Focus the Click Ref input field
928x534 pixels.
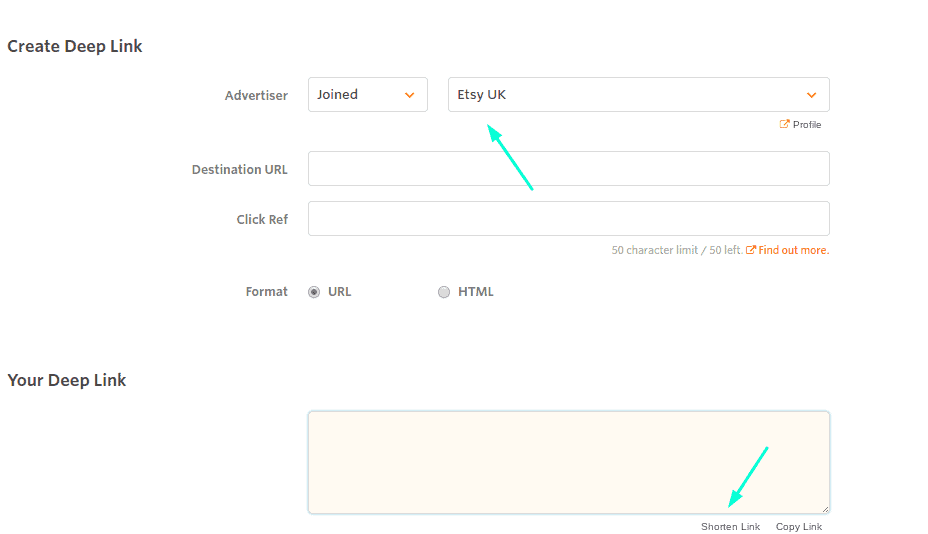pyautogui.click(x=569, y=218)
